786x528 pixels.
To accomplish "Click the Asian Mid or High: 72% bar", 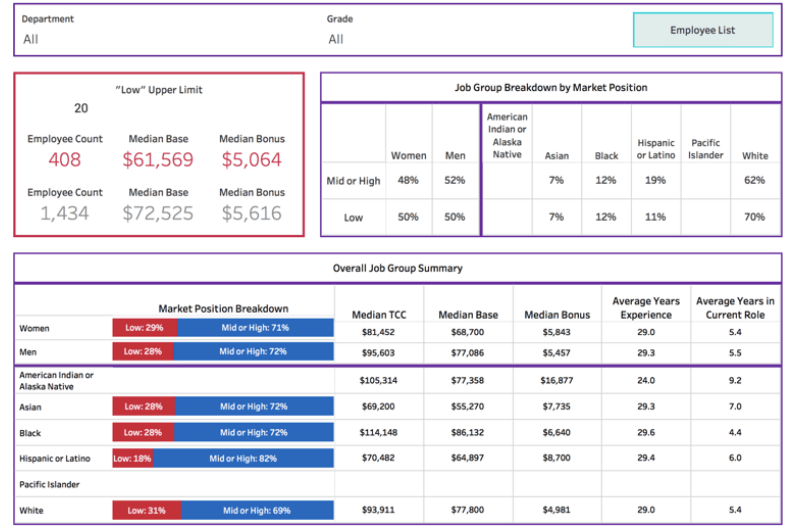I will tap(254, 406).
